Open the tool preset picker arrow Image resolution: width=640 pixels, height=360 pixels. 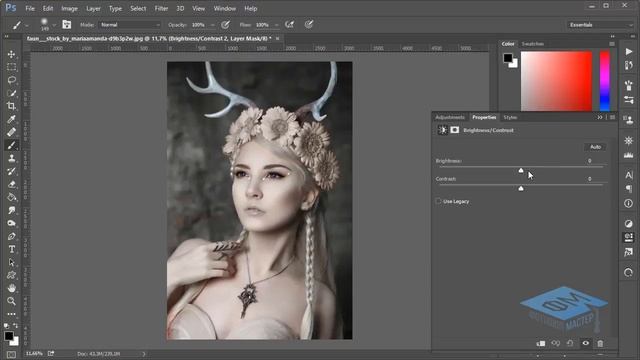coord(27,25)
